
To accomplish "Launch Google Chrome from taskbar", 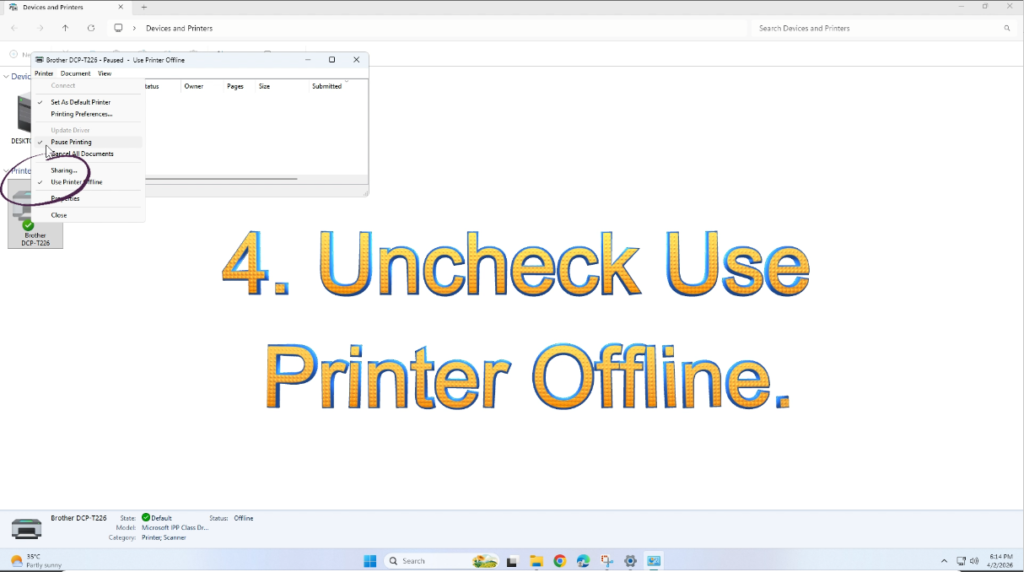I will point(560,561).
